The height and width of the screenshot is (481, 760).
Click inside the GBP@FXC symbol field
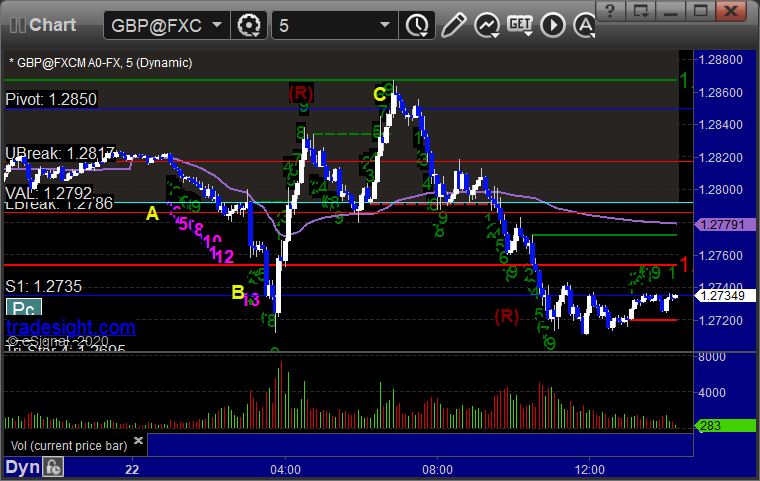(156, 25)
